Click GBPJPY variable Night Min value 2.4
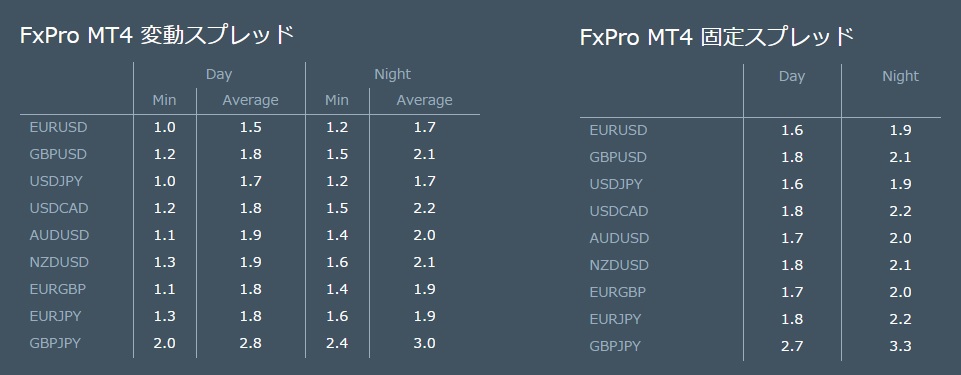This screenshot has height=375, width=961. coord(336,343)
